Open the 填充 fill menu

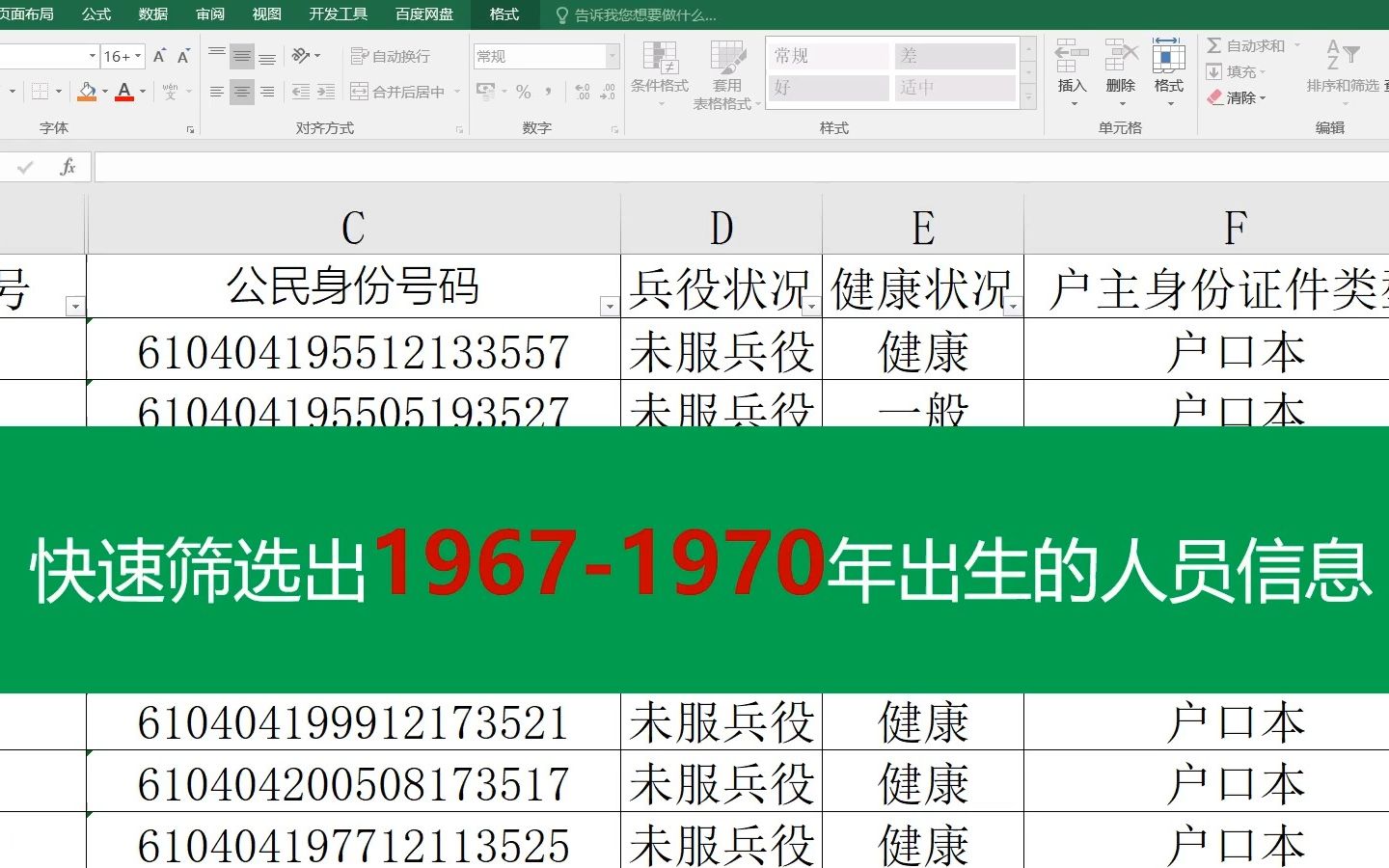coord(1237,72)
